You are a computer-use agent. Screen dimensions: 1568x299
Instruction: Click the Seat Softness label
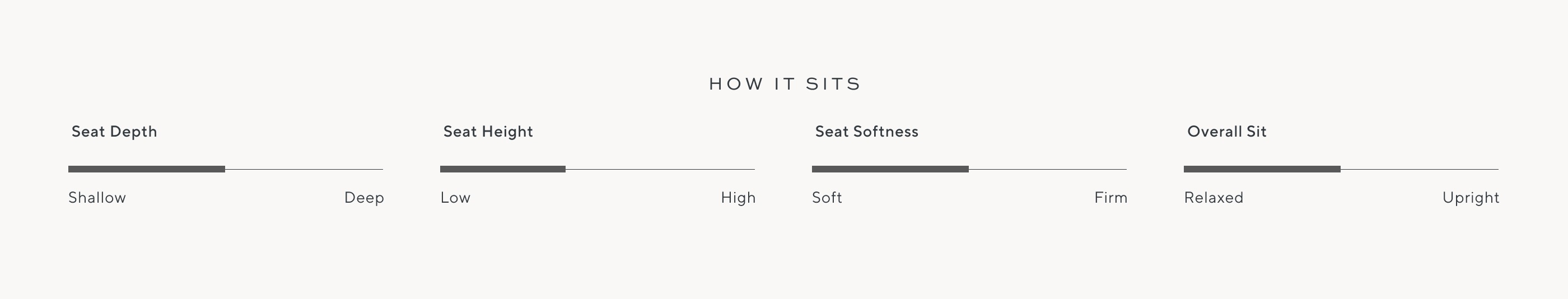click(x=866, y=132)
